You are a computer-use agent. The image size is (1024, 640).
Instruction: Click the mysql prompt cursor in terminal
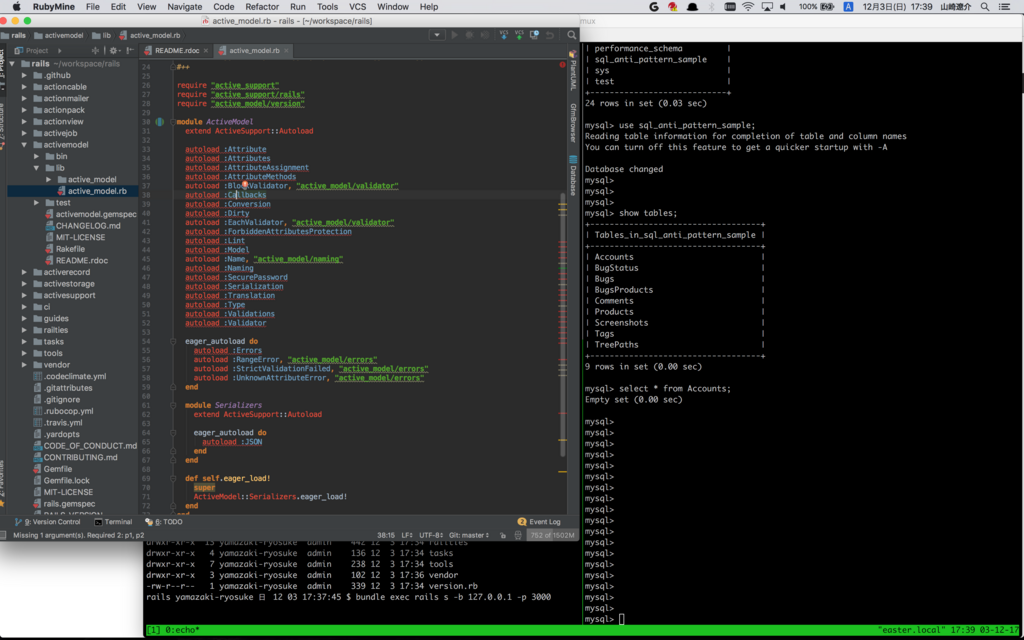point(622,619)
